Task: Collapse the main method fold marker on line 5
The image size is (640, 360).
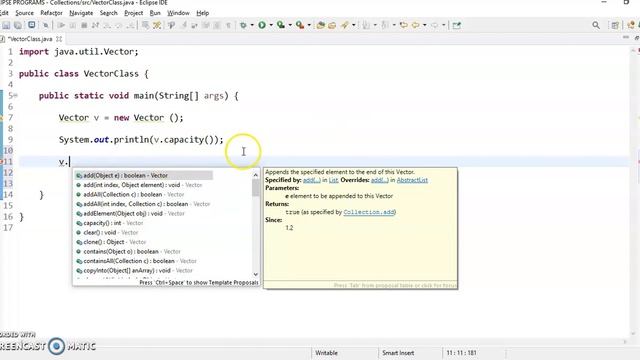Action: click(x=15, y=96)
